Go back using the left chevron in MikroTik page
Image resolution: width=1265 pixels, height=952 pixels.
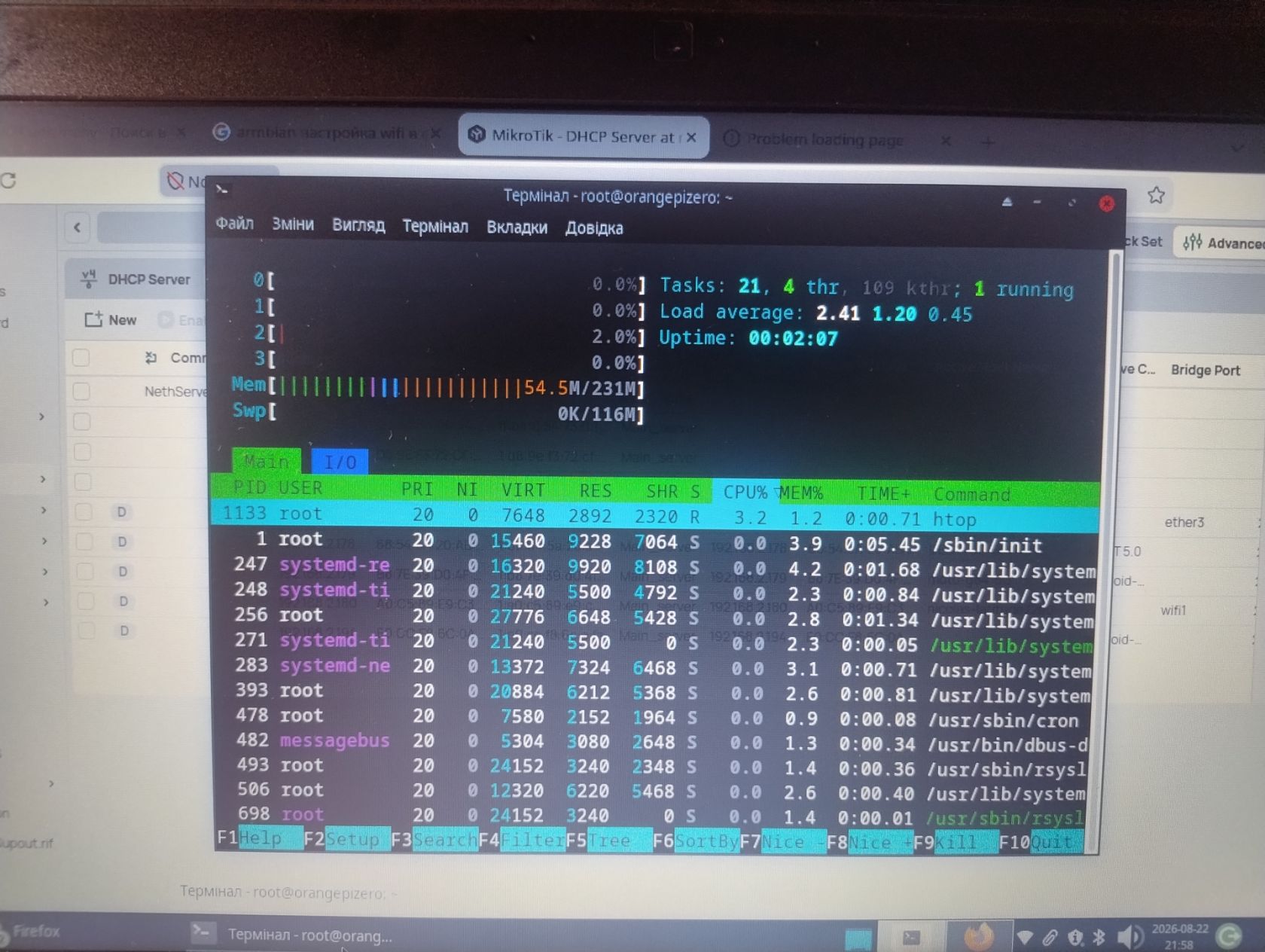(78, 227)
